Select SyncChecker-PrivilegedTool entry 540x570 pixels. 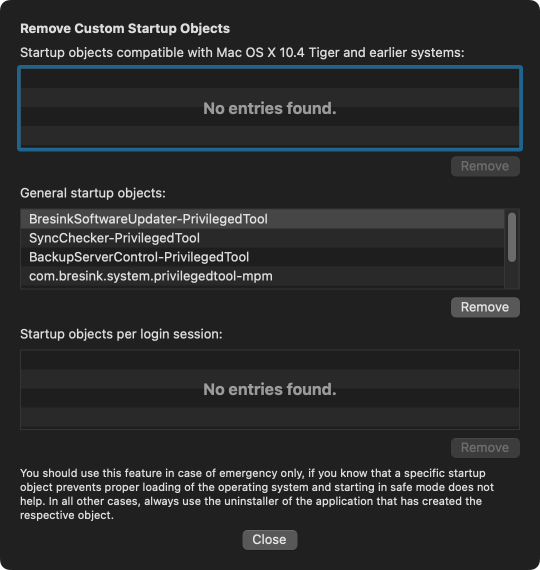[262, 238]
